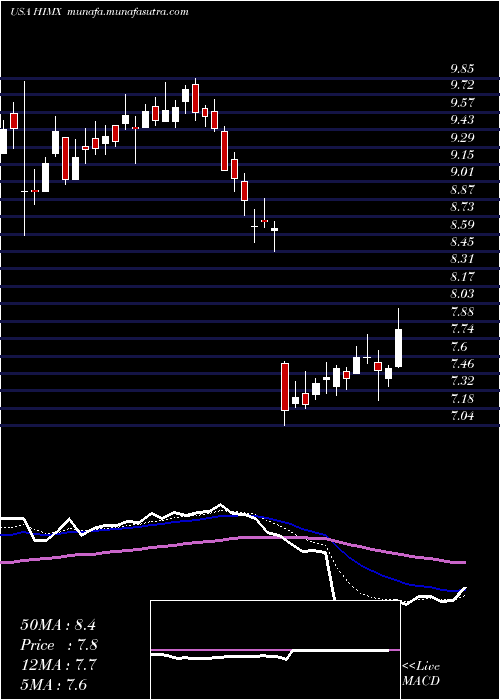Image resolution: width=500 pixels, height=700 pixels.
Task: Click the 5MA : 7.6 legend text
Action: (54, 685)
